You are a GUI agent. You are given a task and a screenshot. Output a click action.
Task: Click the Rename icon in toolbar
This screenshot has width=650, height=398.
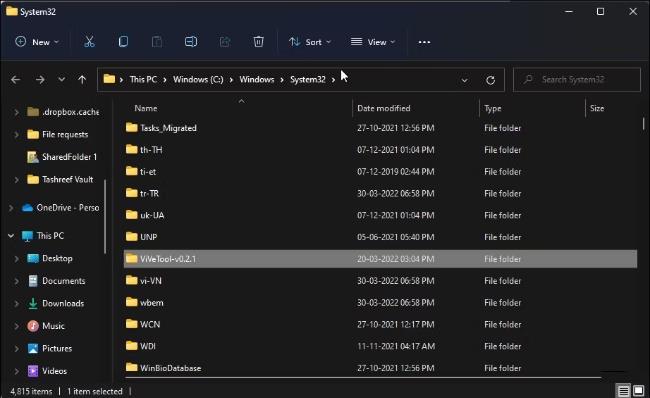[191, 41]
